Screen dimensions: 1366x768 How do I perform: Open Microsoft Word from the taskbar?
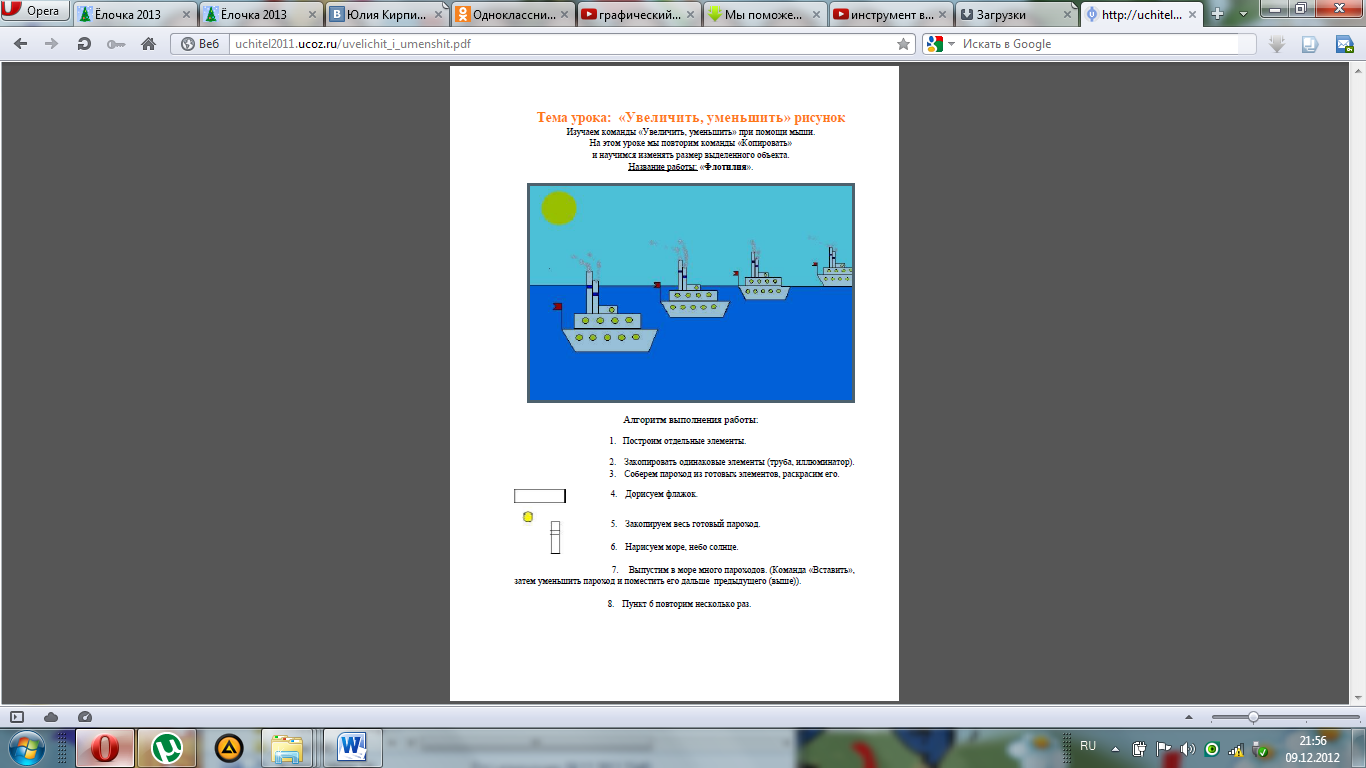coord(353,747)
